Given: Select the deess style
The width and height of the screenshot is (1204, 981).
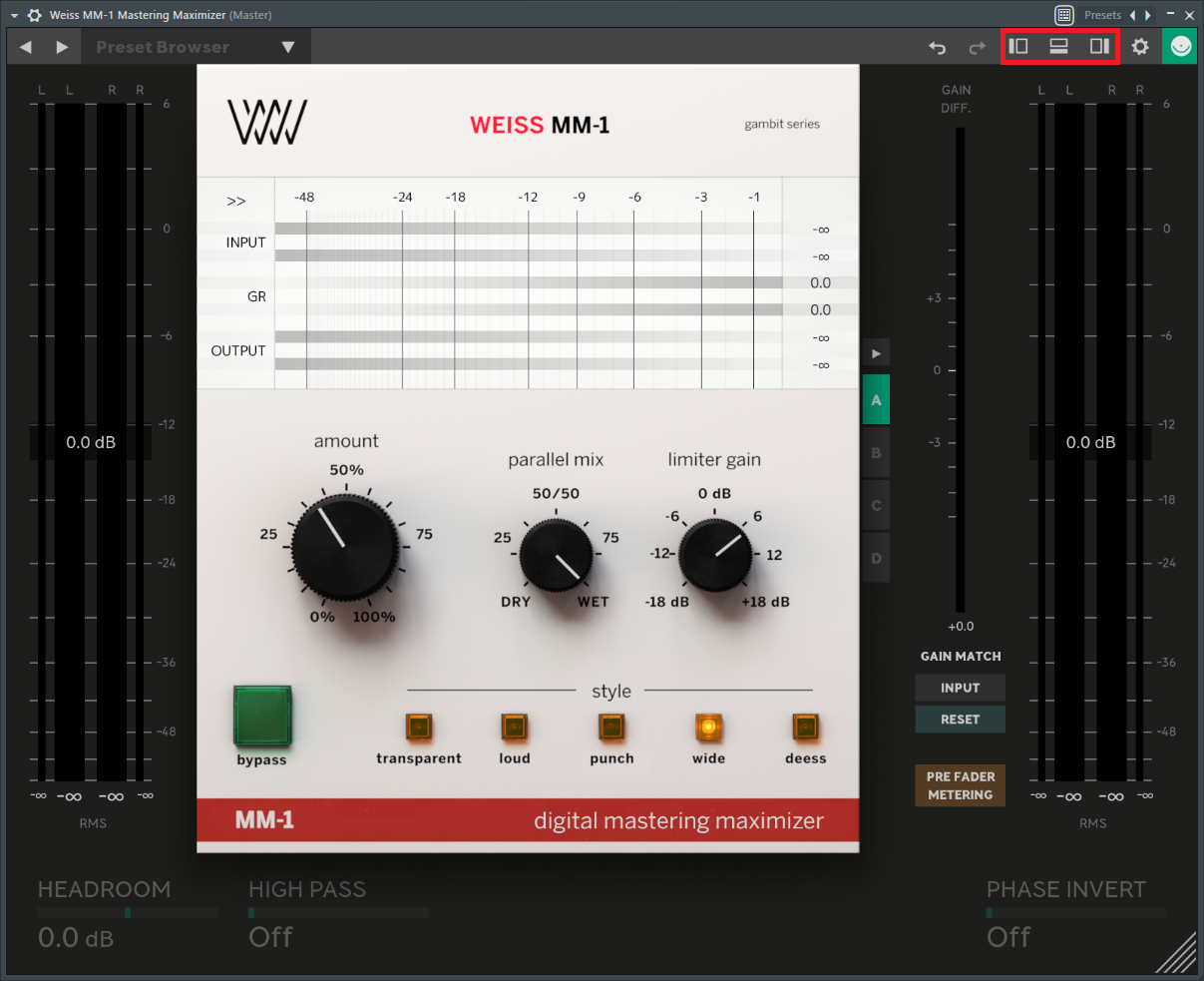Looking at the screenshot, I should [805, 728].
